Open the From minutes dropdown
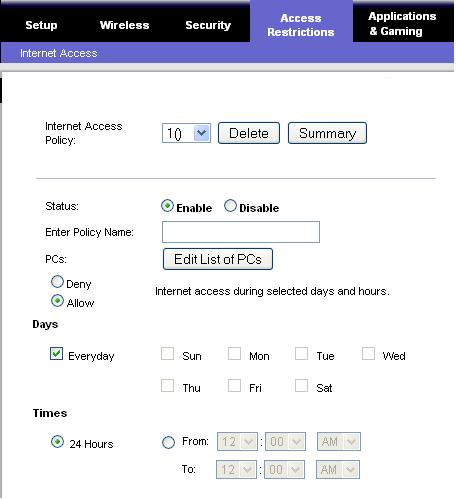The image size is (456, 499). tap(285, 442)
